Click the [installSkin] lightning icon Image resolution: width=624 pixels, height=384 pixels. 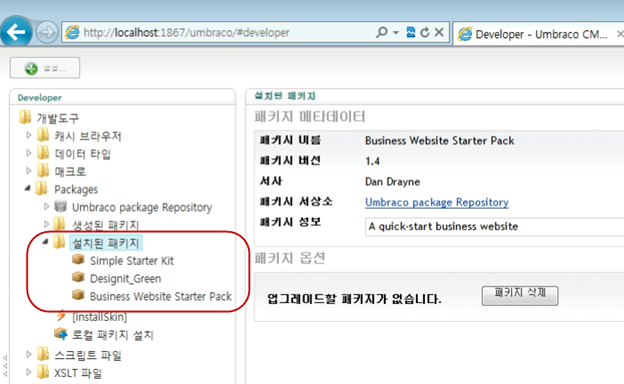(x=60, y=316)
